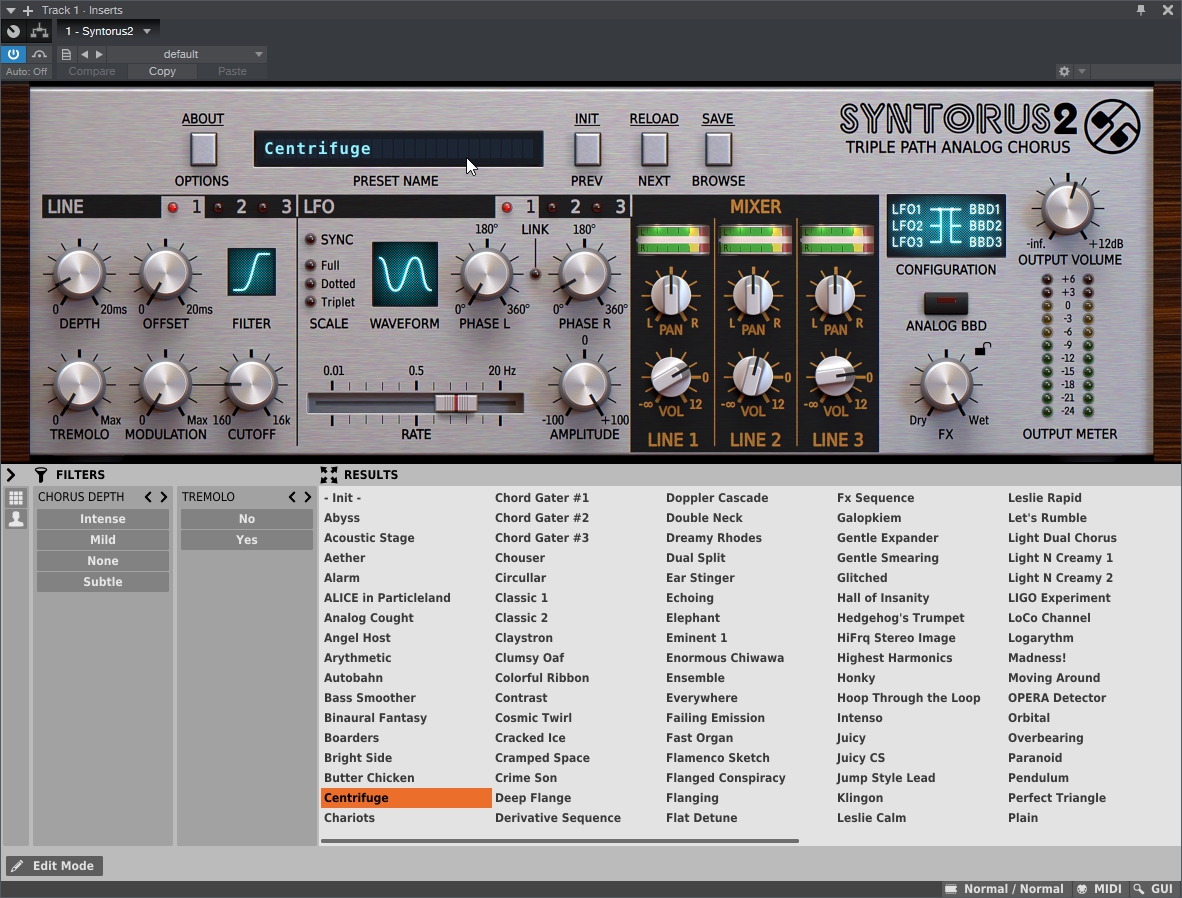Click the pin window icon
The image size is (1182, 898).
coord(1141,10)
